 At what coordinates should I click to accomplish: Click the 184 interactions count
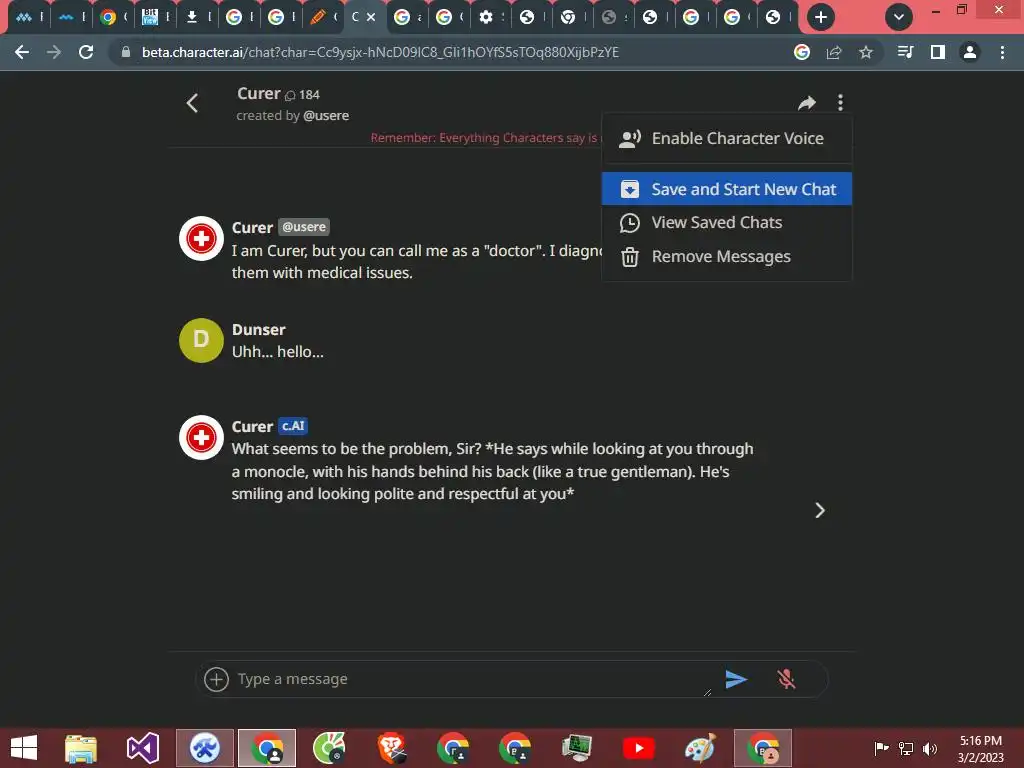coord(302,95)
